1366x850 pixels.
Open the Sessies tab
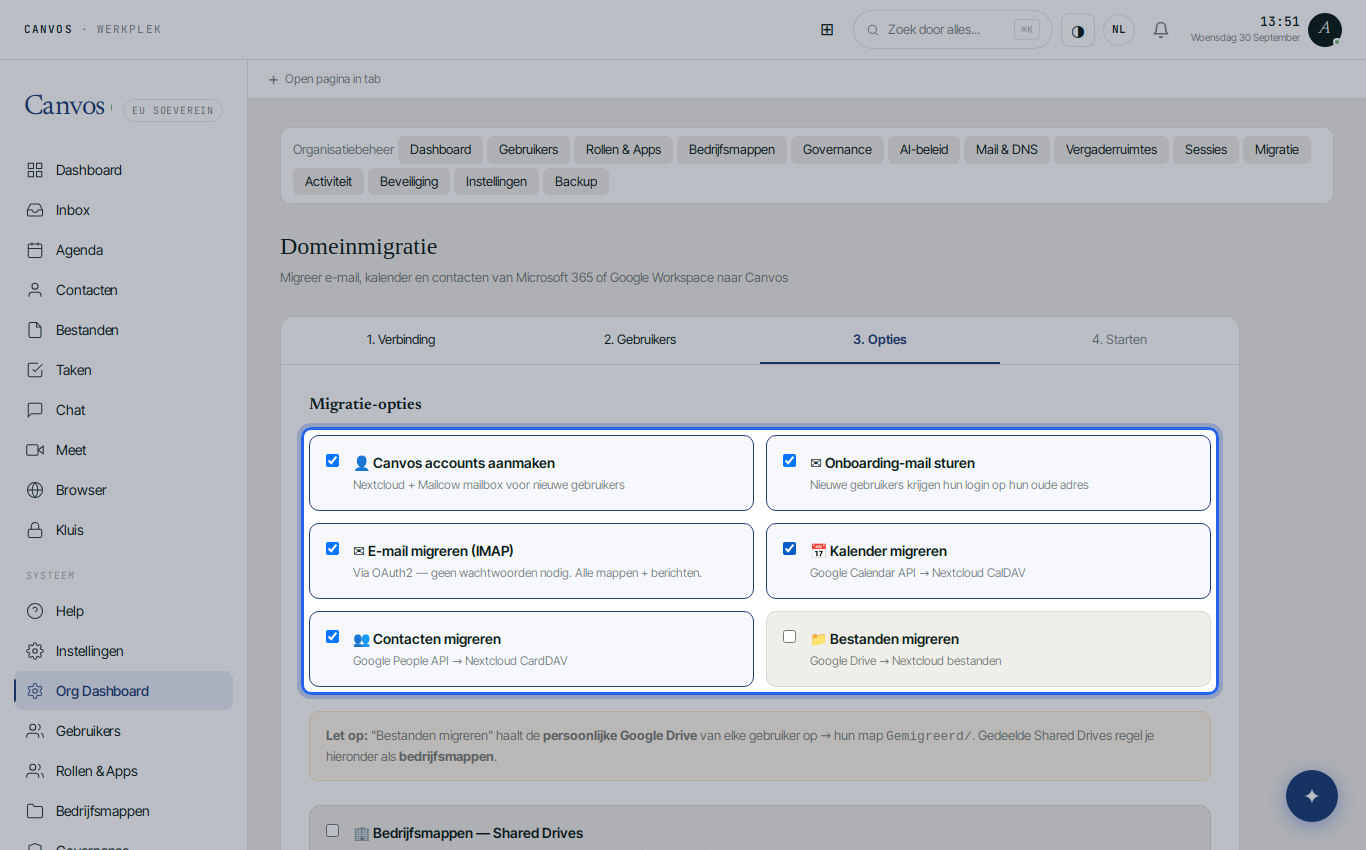1206,150
